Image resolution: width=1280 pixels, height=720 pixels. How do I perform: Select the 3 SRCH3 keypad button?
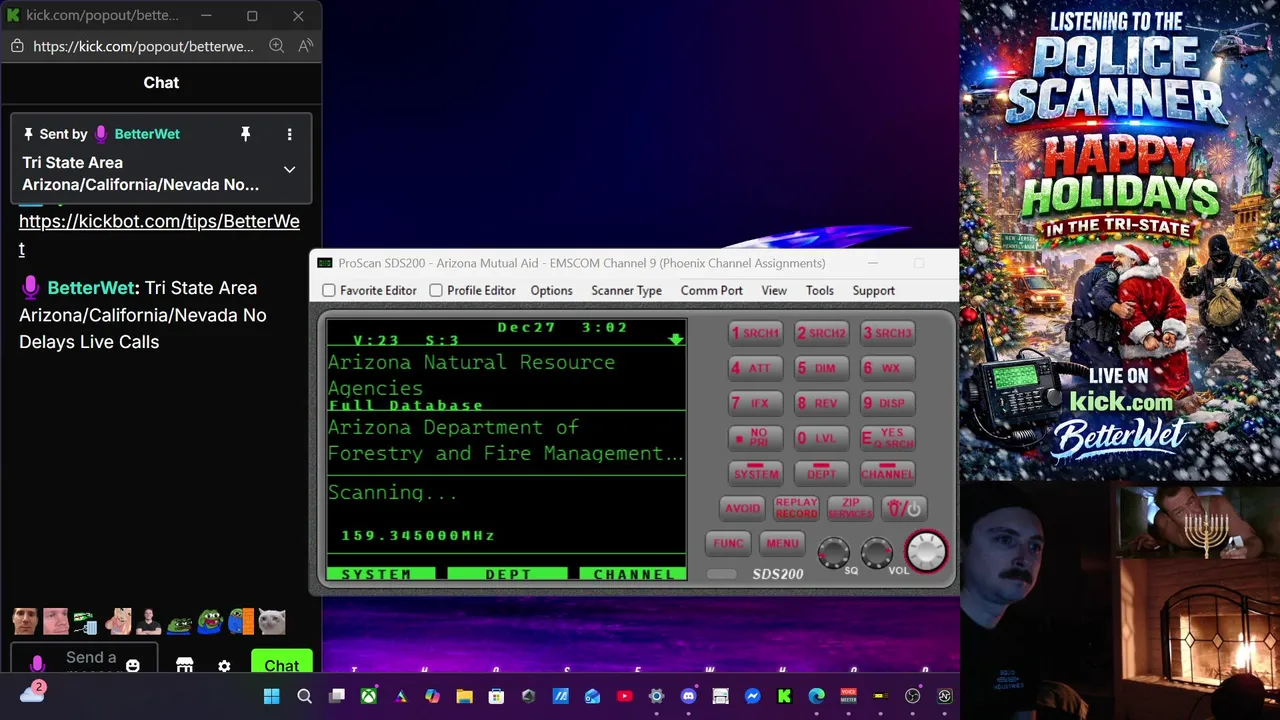tap(887, 333)
